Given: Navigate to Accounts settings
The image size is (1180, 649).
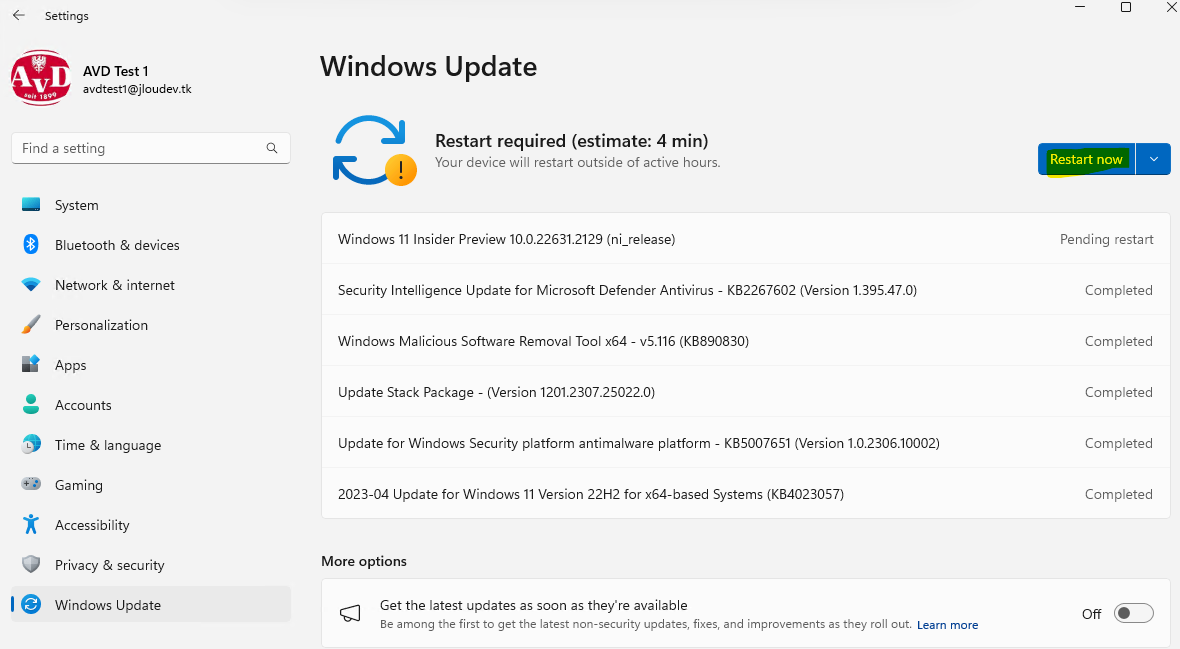Looking at the screenshot, I should coord(151,404).
